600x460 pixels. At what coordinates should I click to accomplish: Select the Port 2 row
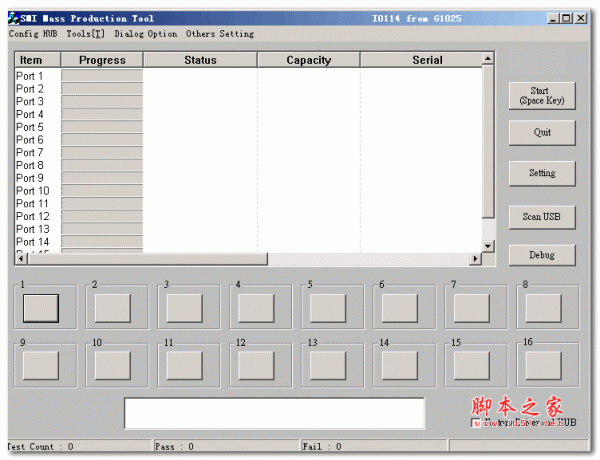[249, 89]
